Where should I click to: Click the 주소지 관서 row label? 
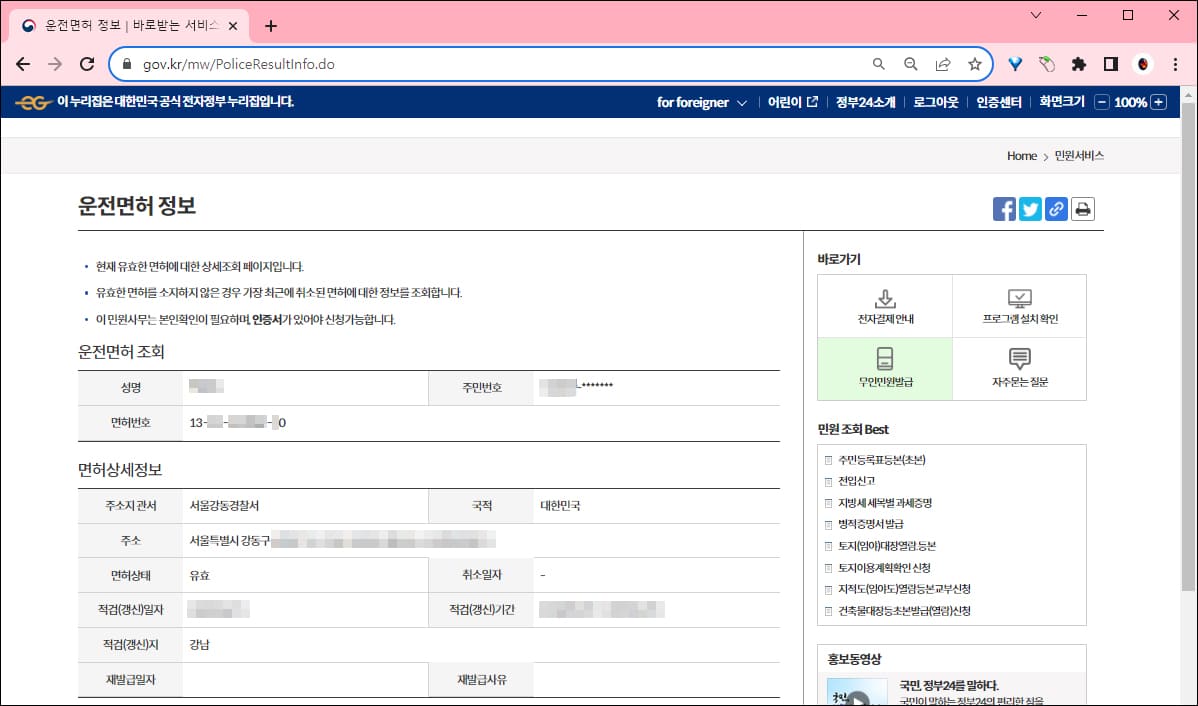point(131,506)
